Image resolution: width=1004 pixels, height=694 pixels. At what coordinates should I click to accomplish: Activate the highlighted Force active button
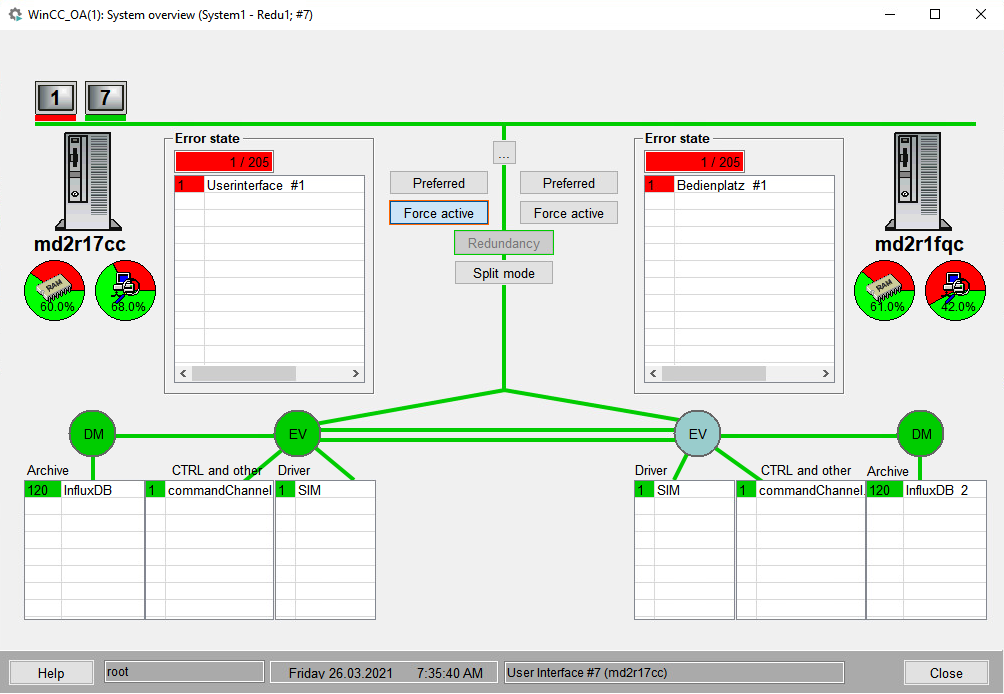coord(439,213)
